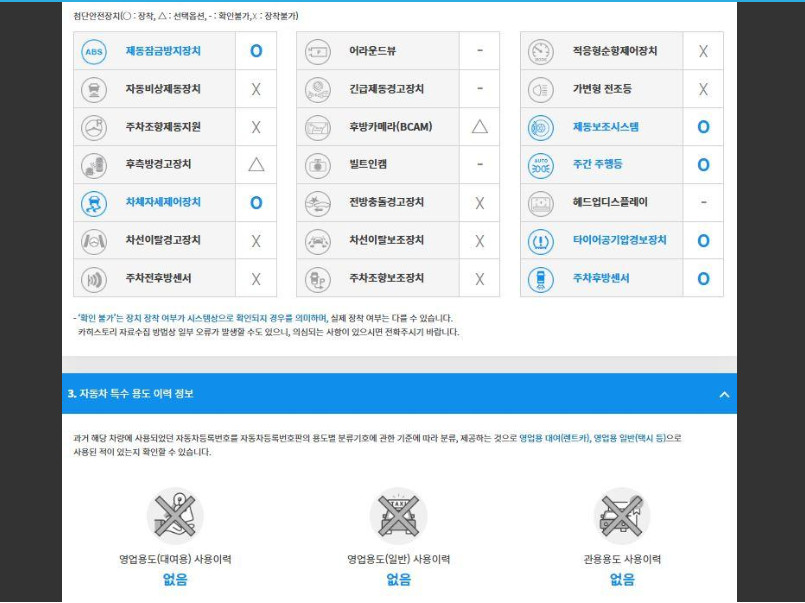Screen dimensions: 805x603
Task: Select the ABS 제동잠금방지장치 icon
Action: point(95,50)
